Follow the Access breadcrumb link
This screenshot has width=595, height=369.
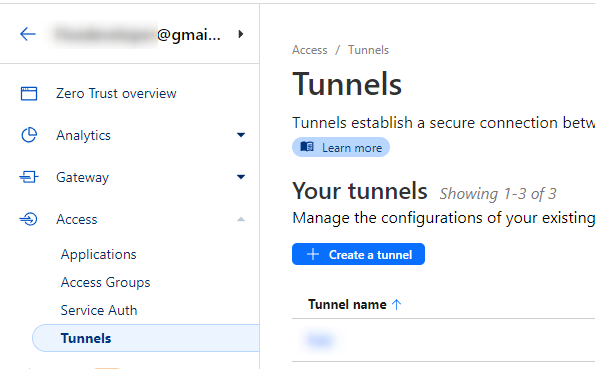[310, 50]
